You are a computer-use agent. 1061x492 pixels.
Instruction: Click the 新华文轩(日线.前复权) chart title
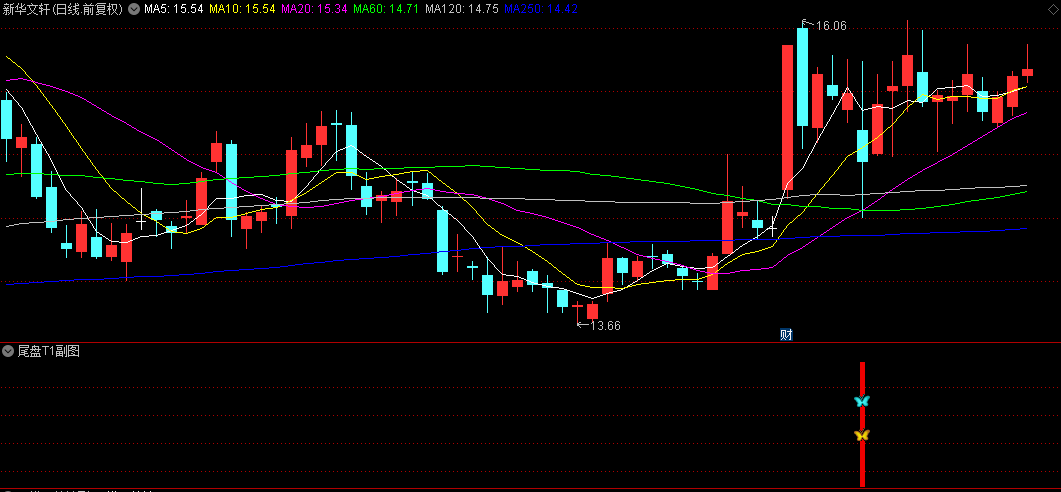(x=64, y=9)
